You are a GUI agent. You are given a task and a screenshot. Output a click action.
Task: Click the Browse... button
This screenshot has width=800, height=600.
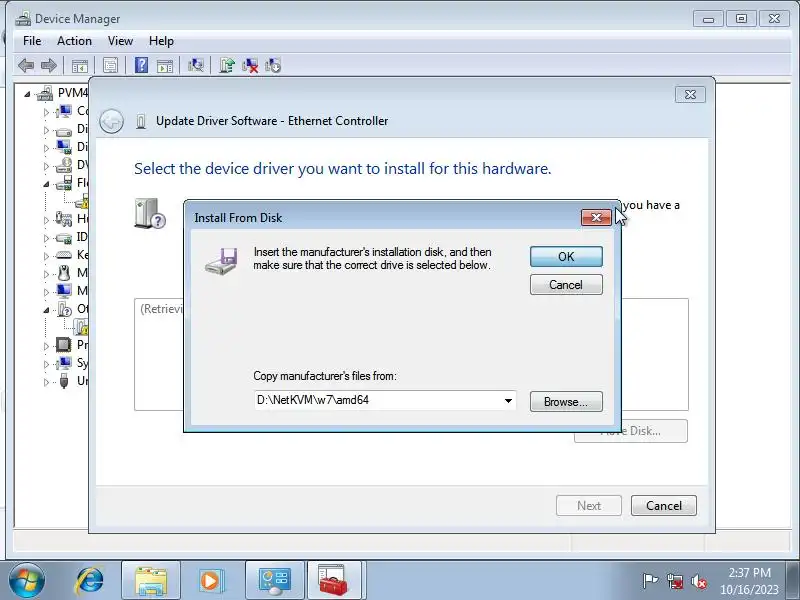(x=566, y=402)
